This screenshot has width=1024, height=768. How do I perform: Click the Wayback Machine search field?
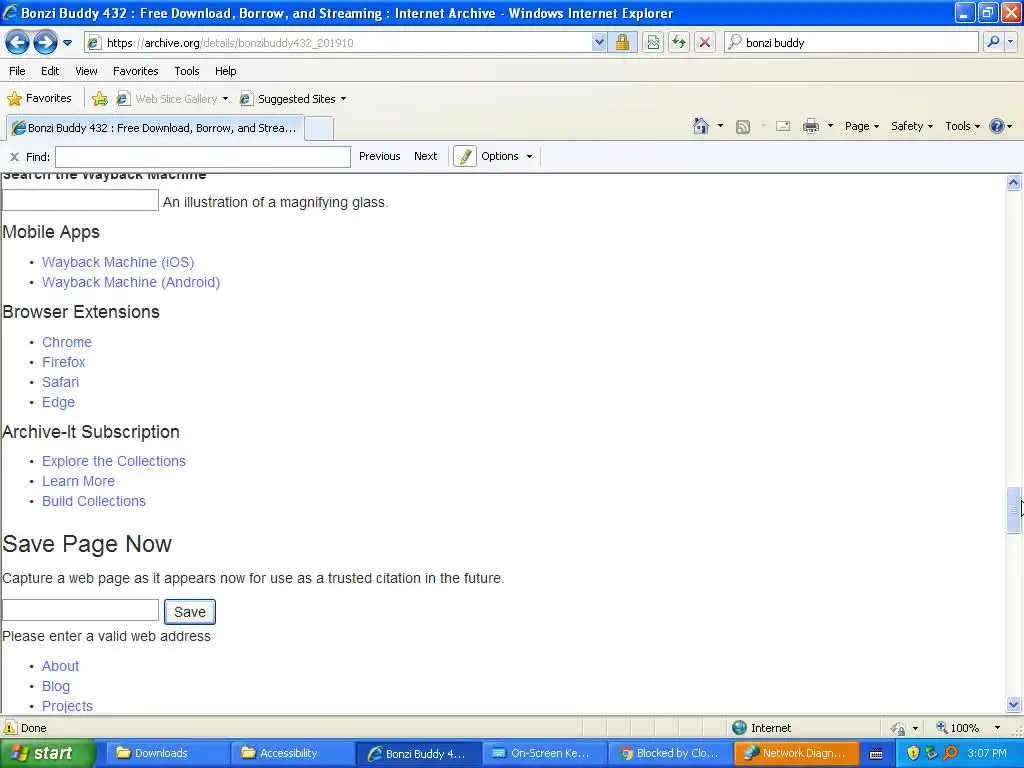(x=80, y=200)
